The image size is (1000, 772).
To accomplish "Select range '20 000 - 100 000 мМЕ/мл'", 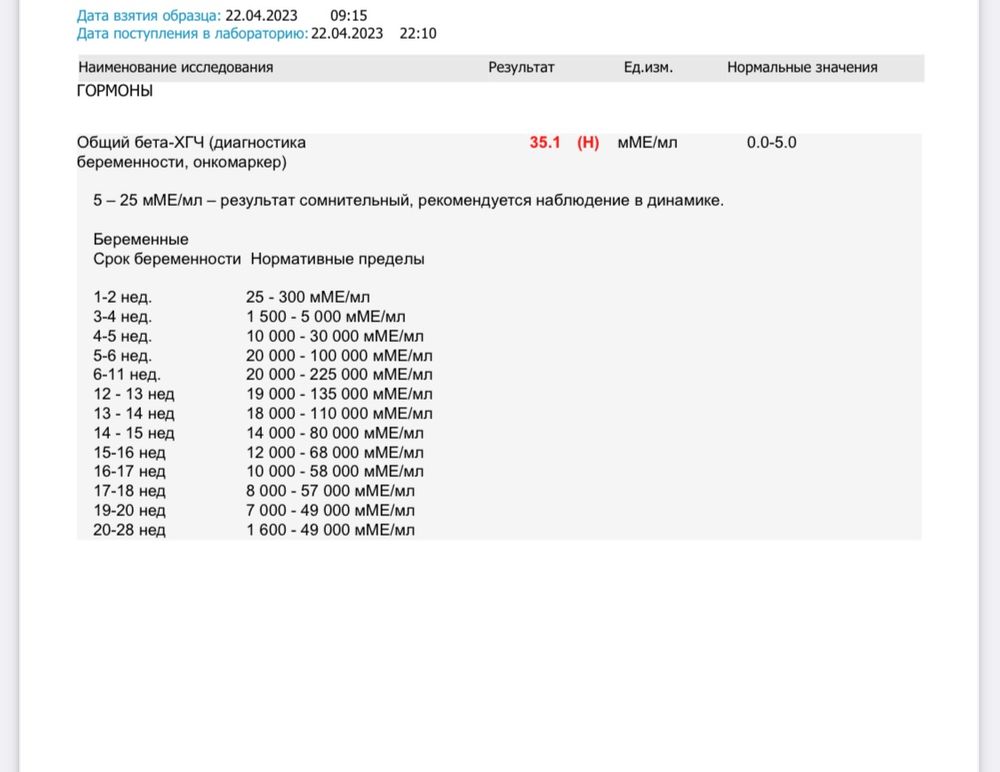I will click(339, 355).
